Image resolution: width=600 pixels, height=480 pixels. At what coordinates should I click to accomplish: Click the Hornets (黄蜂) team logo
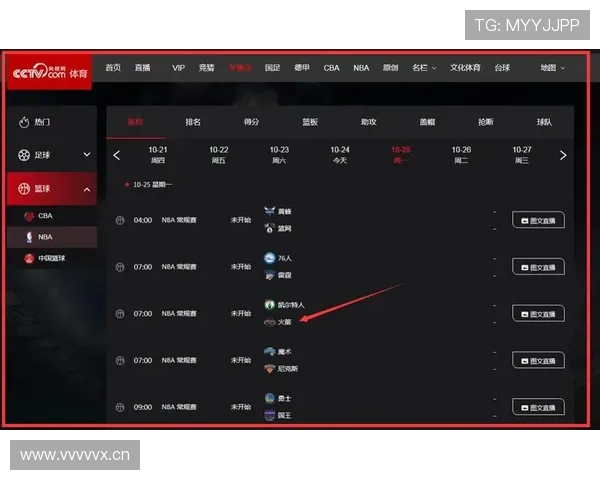click(x=269, y=212)
